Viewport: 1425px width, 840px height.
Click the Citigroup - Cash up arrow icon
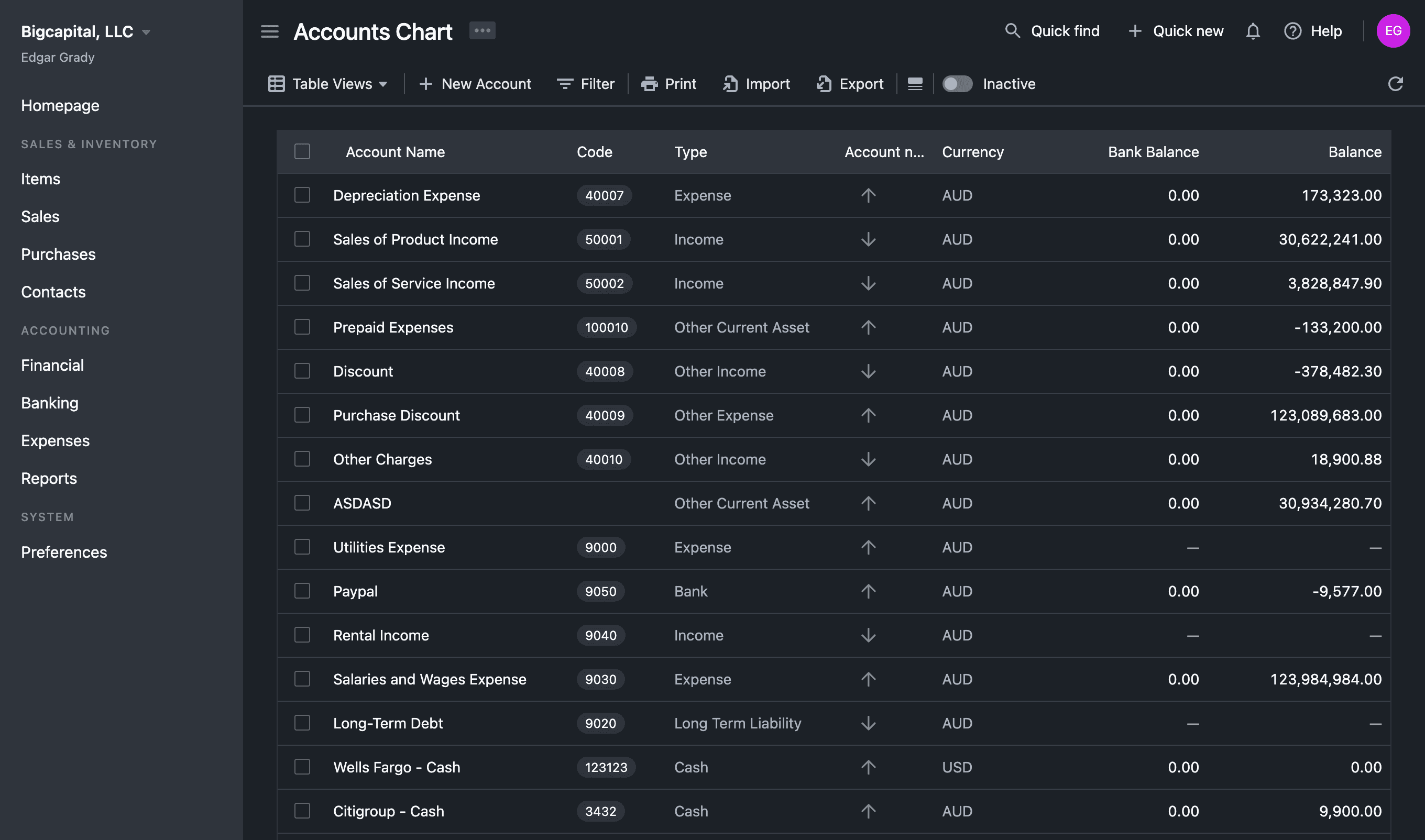(869, 811)
